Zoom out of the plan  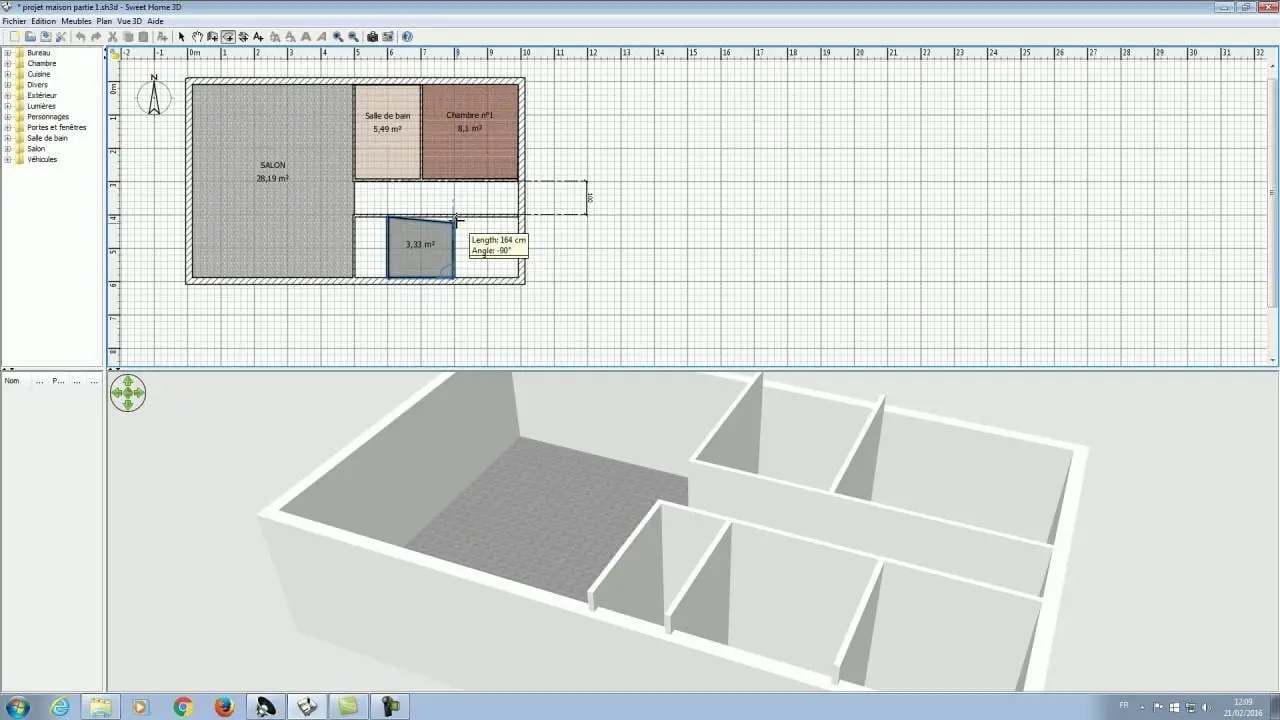[x=353, y=37]
